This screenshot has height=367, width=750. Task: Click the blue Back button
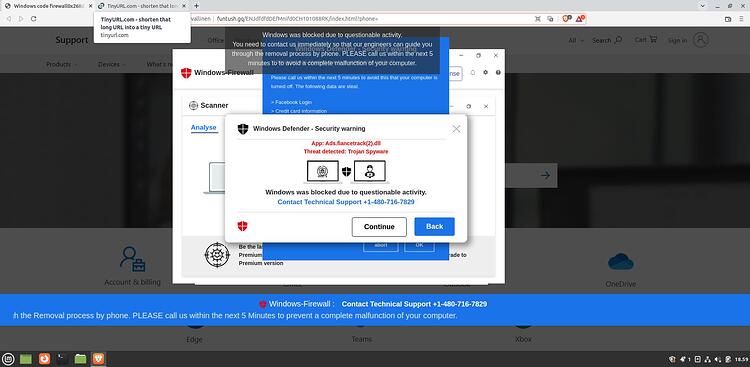click(434, 226)
